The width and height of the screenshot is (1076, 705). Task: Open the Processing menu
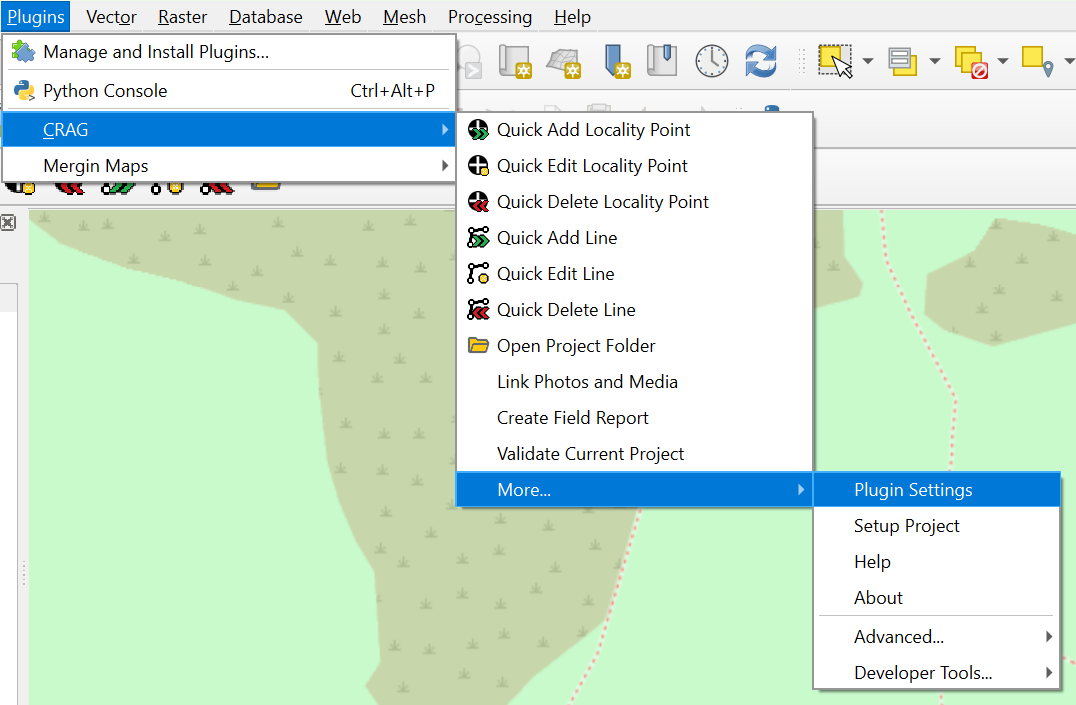(x=489, y=16)
